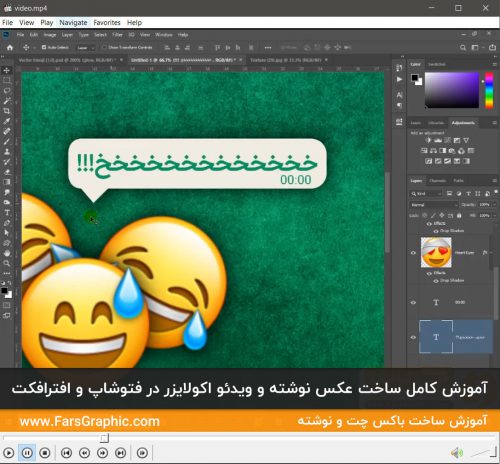The image size is (500, 464).
Task: Select the Healing Brush tool
Action: tap(6, 131)
